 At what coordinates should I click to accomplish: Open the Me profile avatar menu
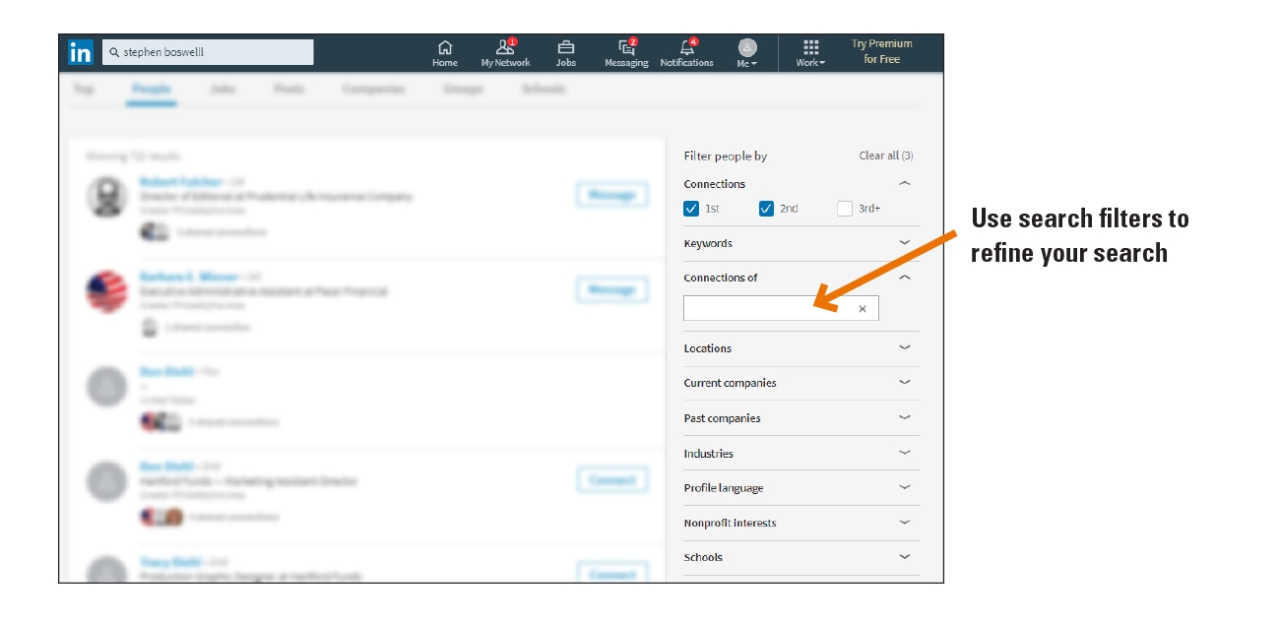tap(747, 49)
